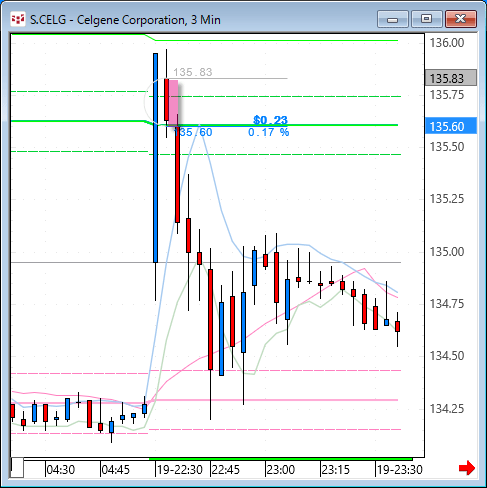Click the small white box at the bottom-left corner

tap(17, 468)
